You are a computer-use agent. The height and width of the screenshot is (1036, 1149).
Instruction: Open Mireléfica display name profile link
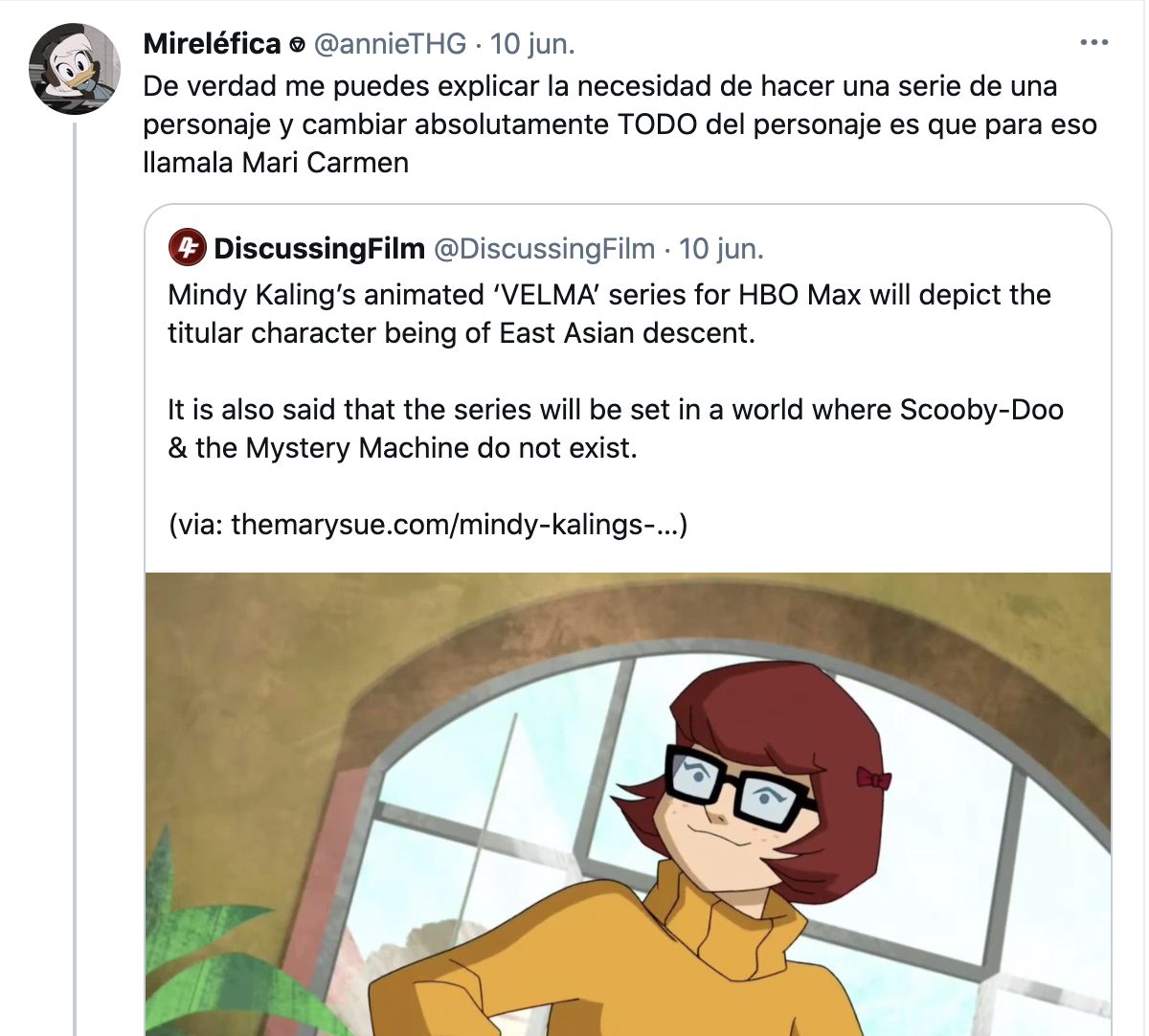click(212, 43)
